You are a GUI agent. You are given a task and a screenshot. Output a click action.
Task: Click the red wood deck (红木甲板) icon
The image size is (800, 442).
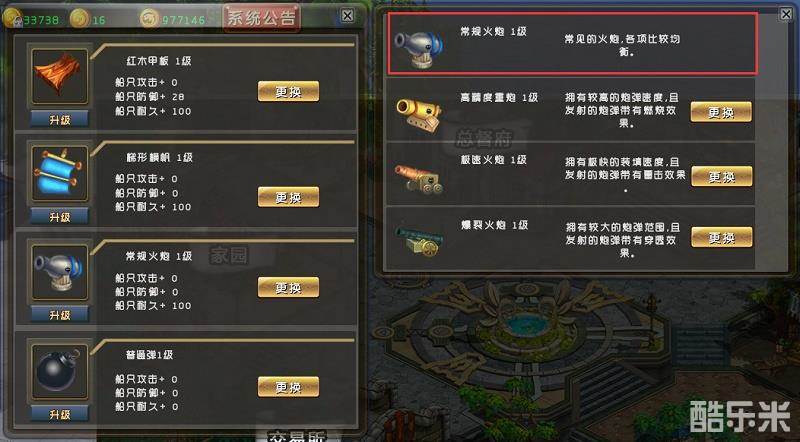pyautogui.click(x=59, y=76)
